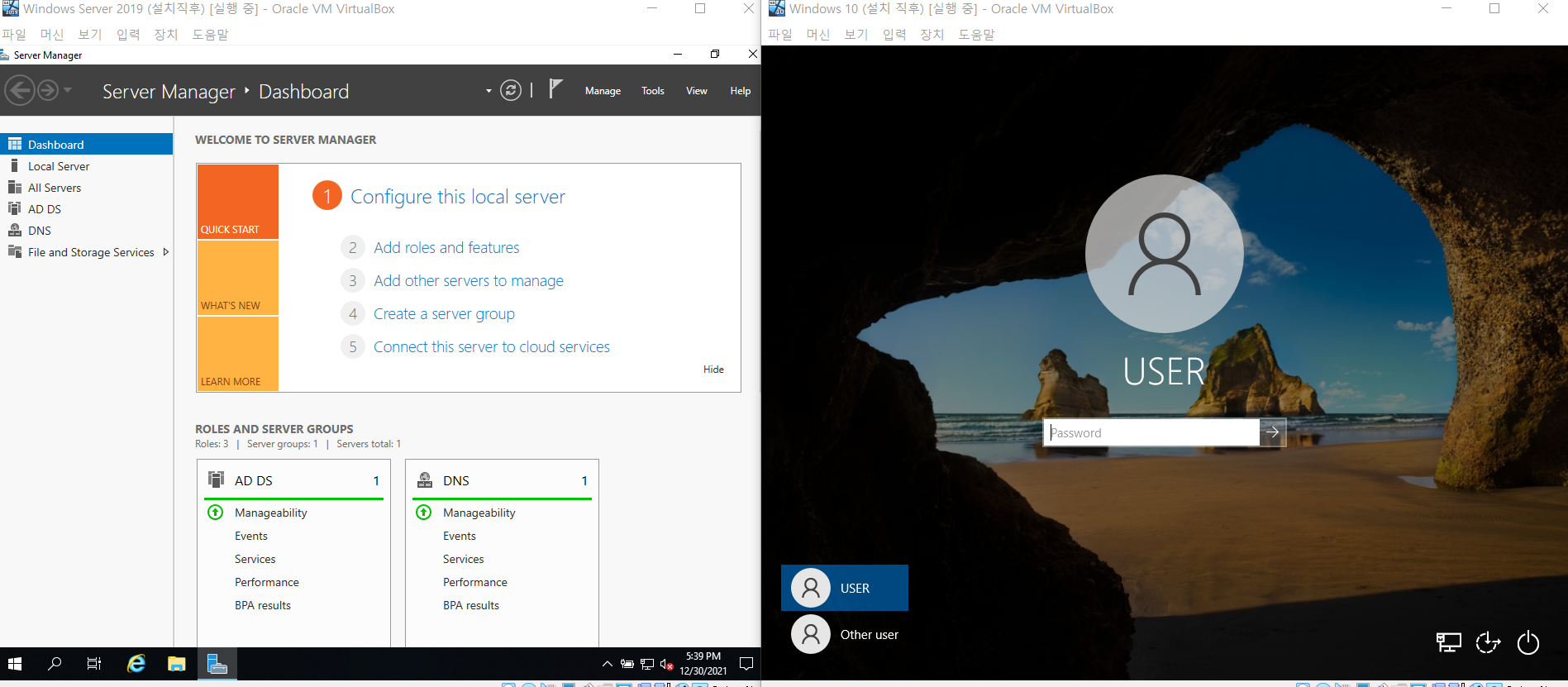1568x687 pixels.
Task: Open 장치 menu in Windows Server VirtualBox window
Action: coord(165,34)
